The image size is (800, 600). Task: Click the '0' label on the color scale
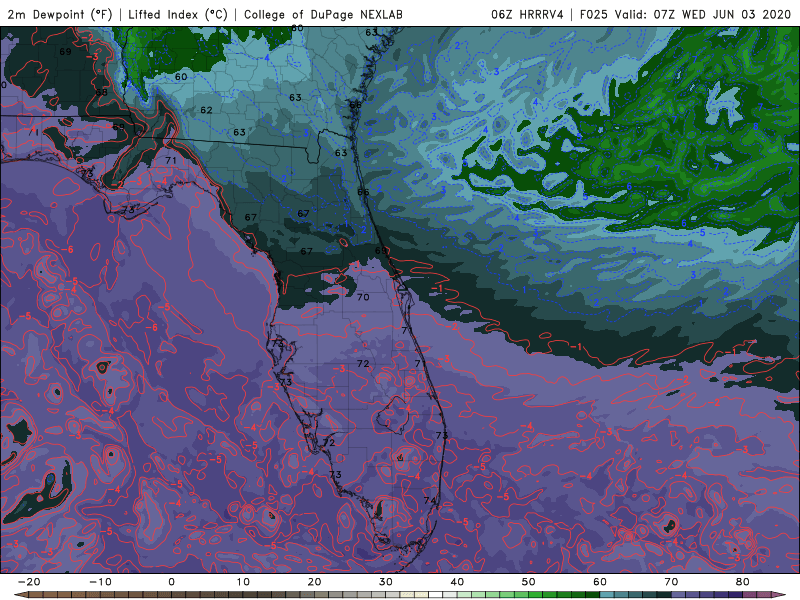point(171,582)
